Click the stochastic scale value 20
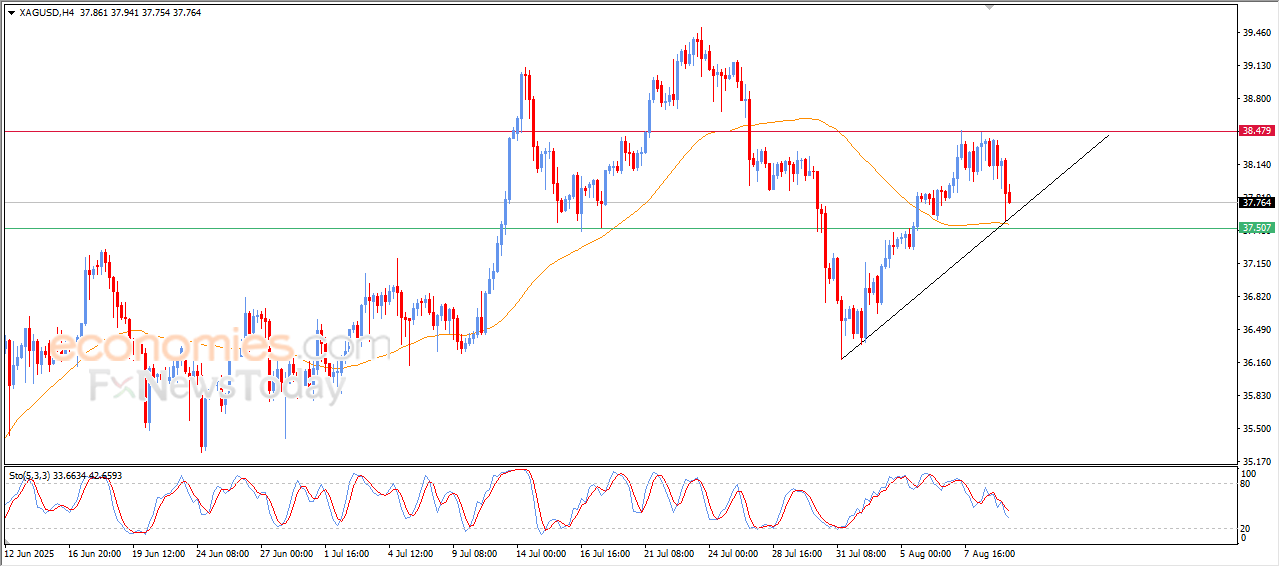Screen dimensions: 1280x567 [x=1247, y=528]
